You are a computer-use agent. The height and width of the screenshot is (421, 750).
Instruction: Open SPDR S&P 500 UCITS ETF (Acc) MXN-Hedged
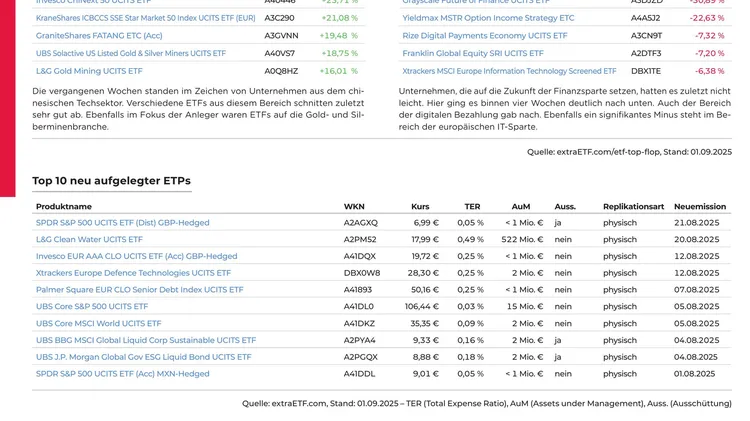pos(122,374)
